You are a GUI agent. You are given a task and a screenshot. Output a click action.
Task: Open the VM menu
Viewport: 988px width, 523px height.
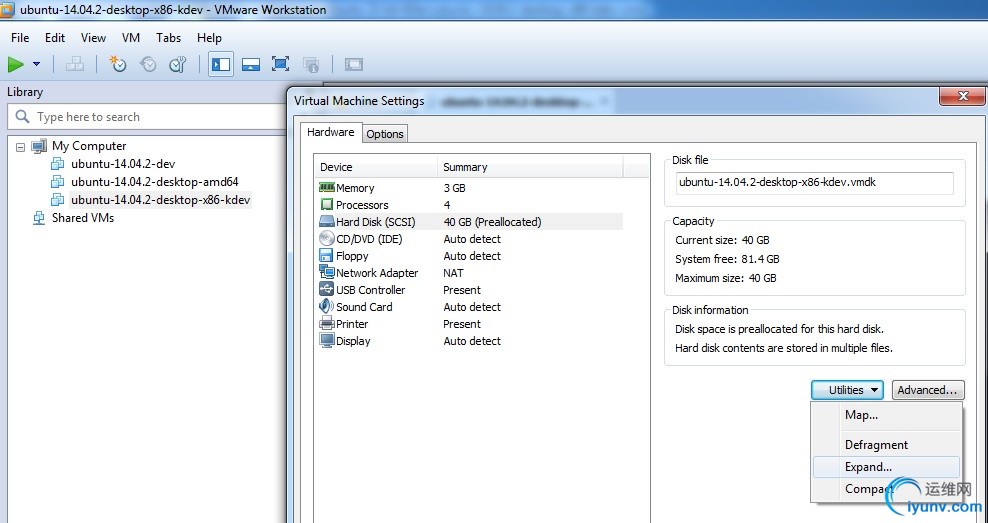click(130, 38)
